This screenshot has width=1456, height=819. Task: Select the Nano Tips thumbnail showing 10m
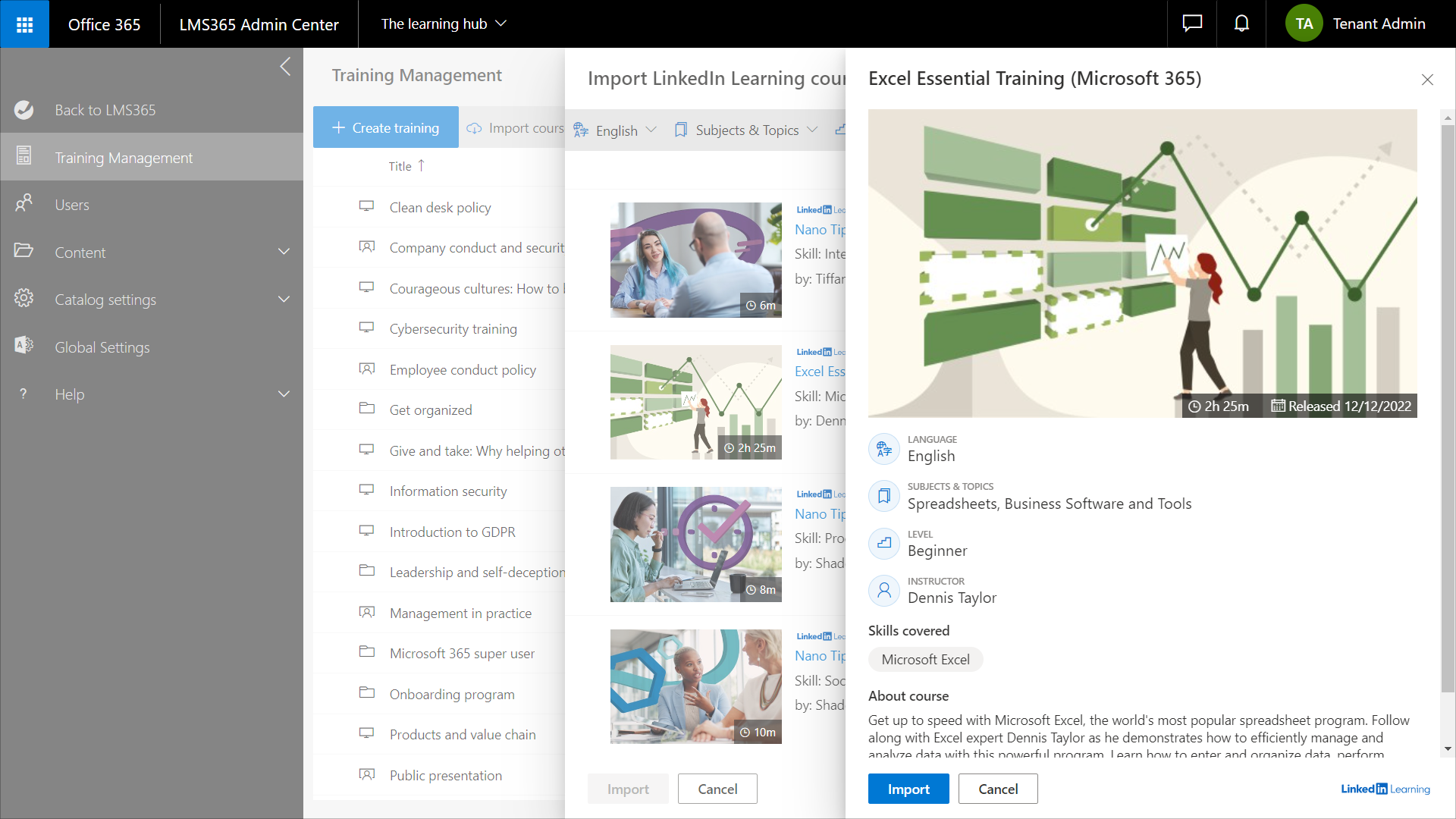click(x=696, y=686)
